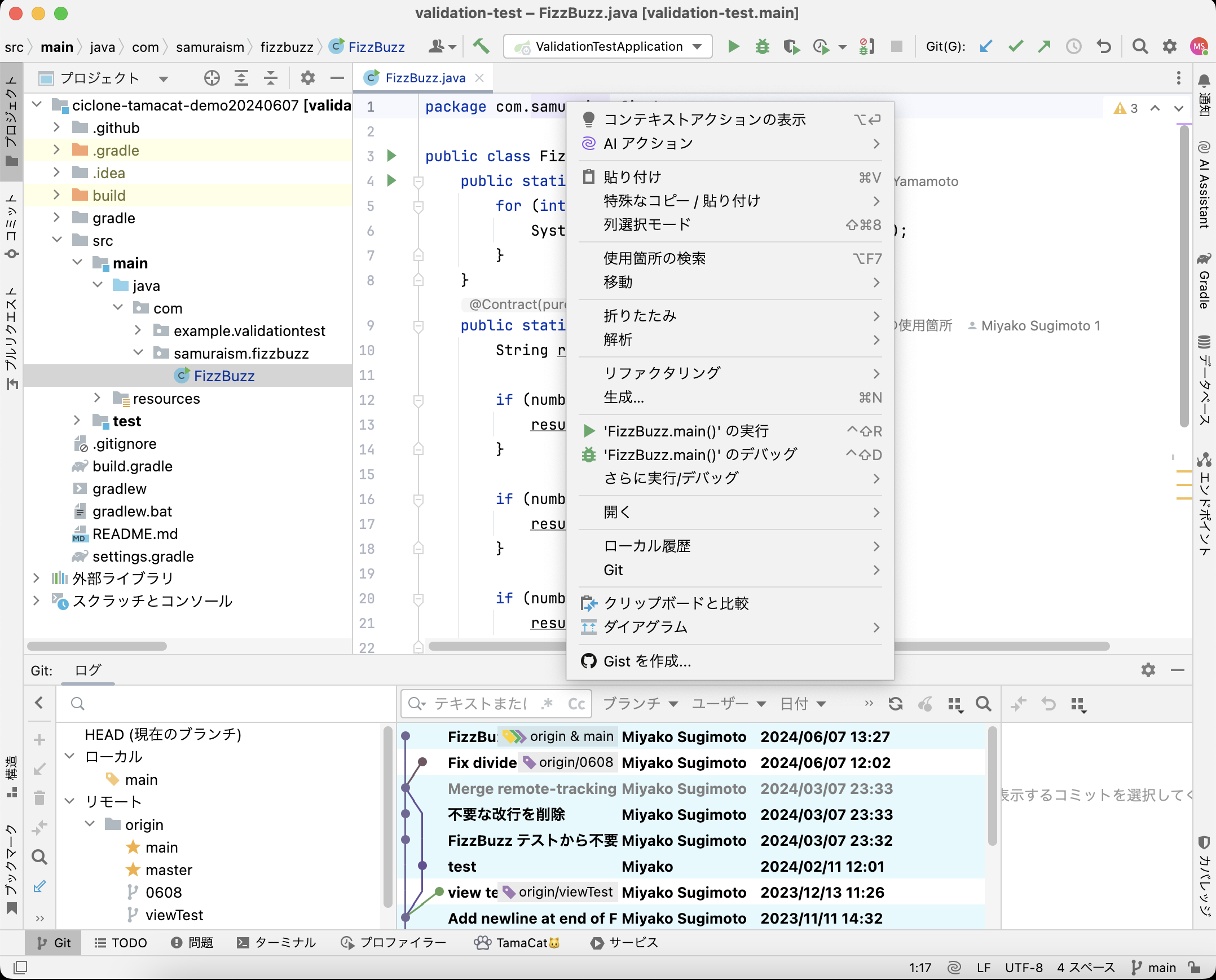This screenshot has width=1216, height=980.
Task: Toggle the Bookmarks tool window
Action: pyautogui.click(x=11, y=869)
